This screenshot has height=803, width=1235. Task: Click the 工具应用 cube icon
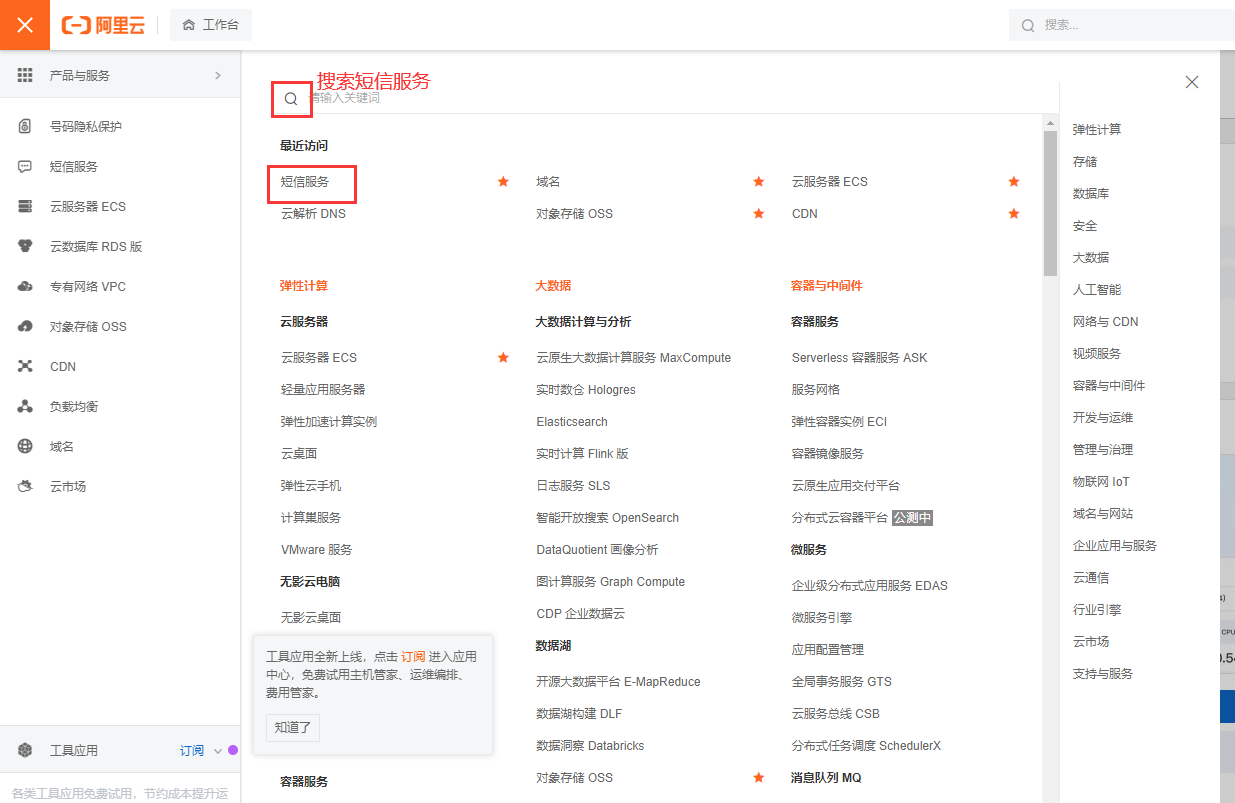coord(25,751)
